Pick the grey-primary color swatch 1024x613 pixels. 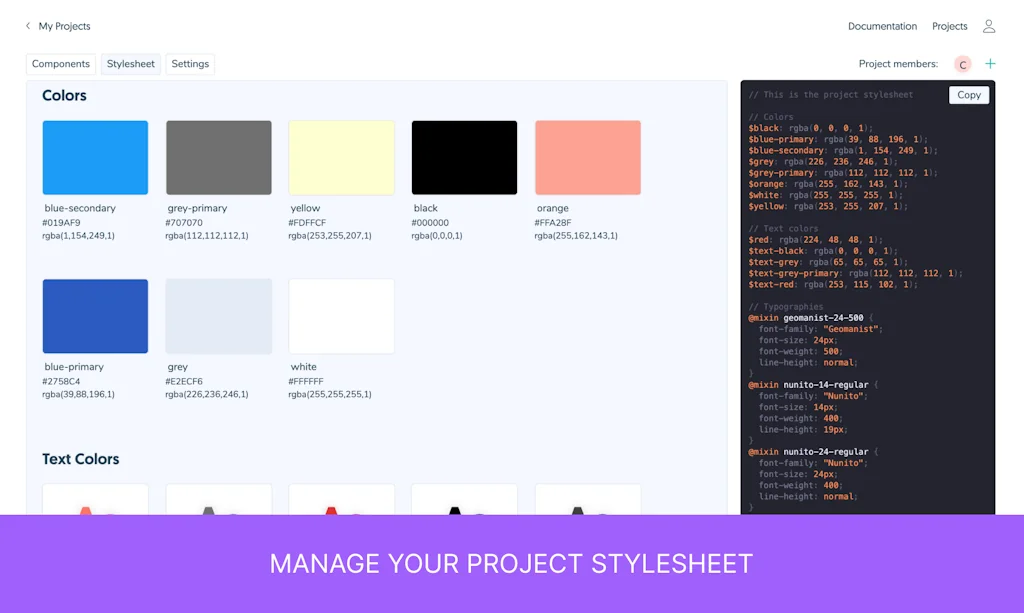(218, 158)
